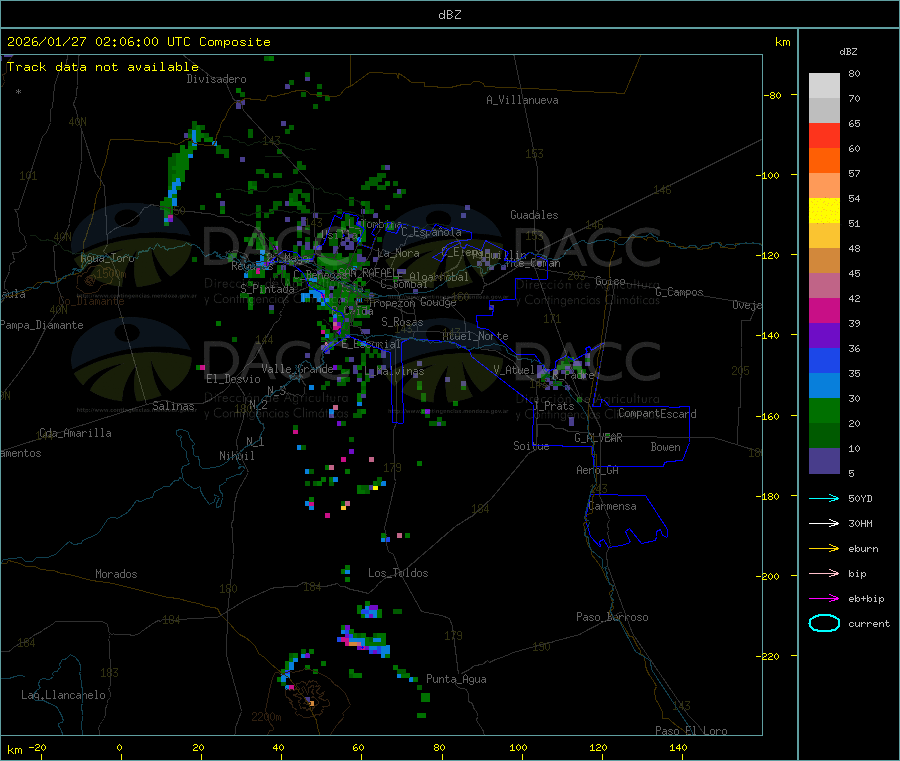
Task: Click the Soitue map label
Action: (x=531, y=446)
